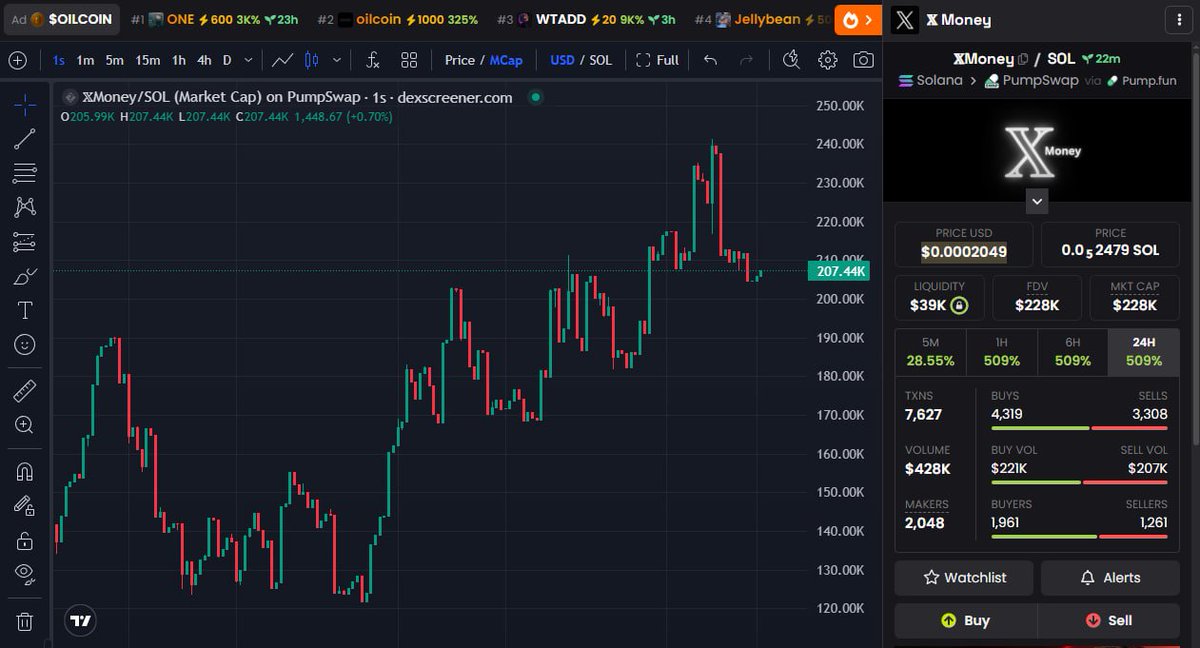Select the 24H stats tab
This screenshot has height=648, width=1200.
1144,352
